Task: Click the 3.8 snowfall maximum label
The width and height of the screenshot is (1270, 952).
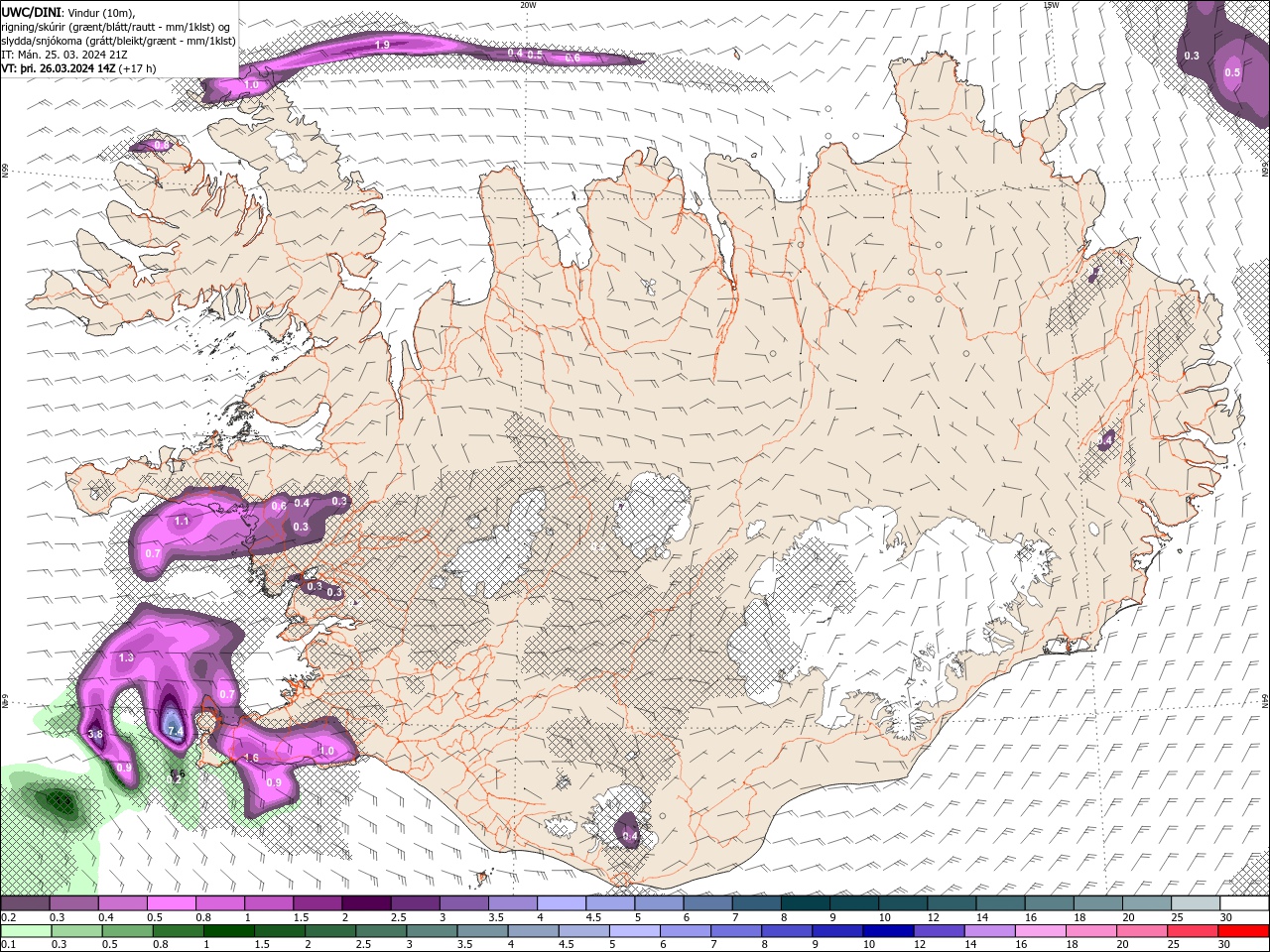Action: pyautogui.click(x=95, y=734)
